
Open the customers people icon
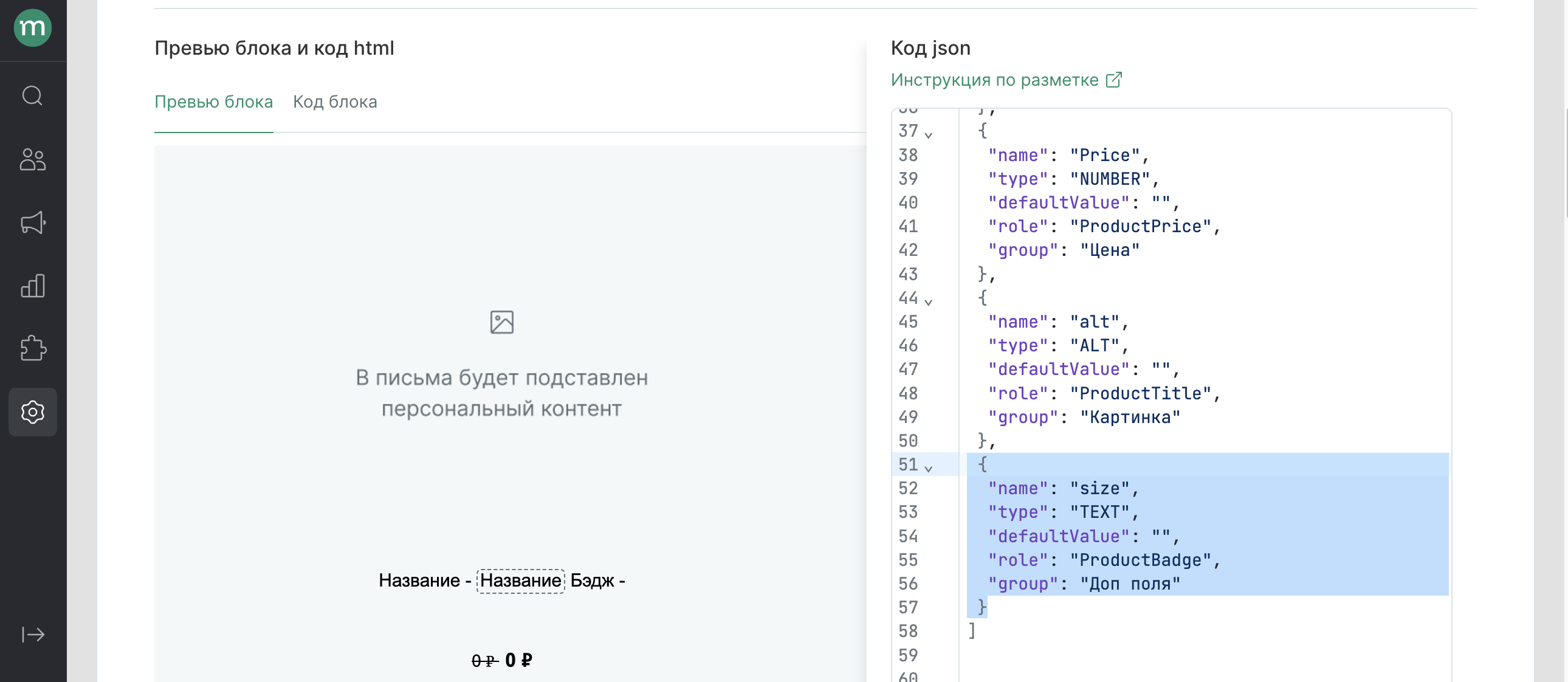pos(33,159)
